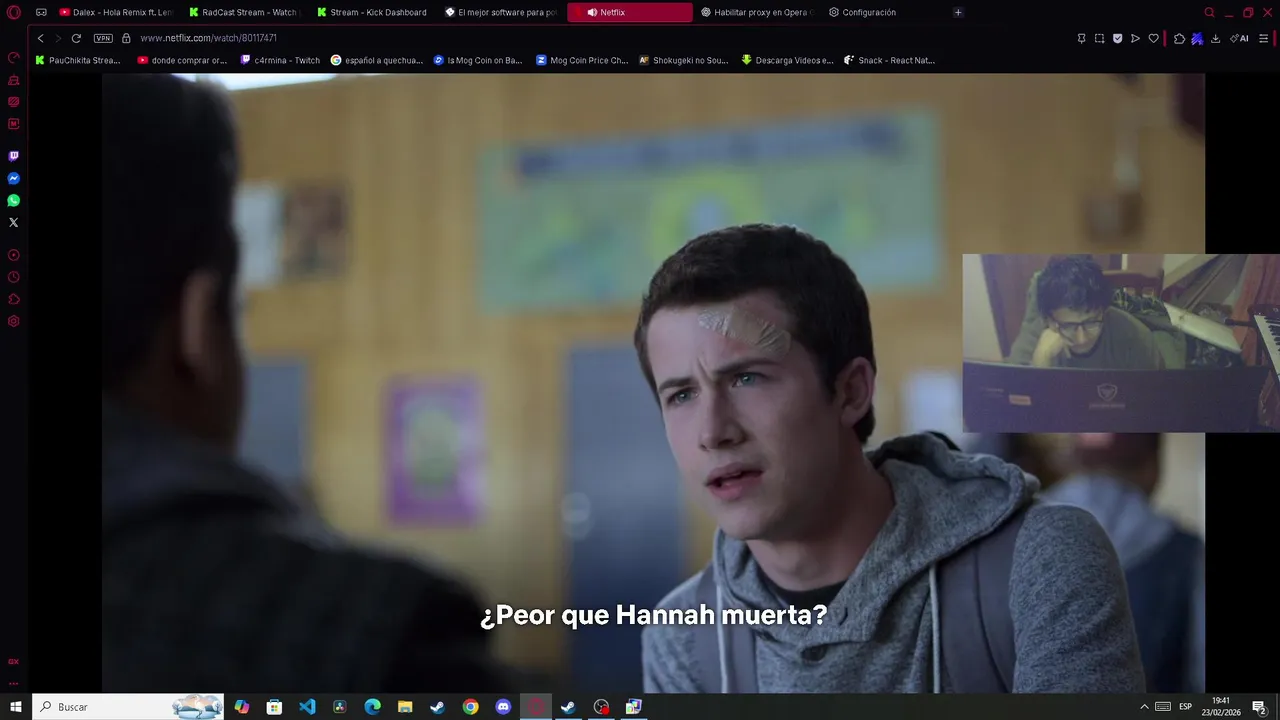Open the Shokugeki no Sou bookmark

tap(683, 60)
